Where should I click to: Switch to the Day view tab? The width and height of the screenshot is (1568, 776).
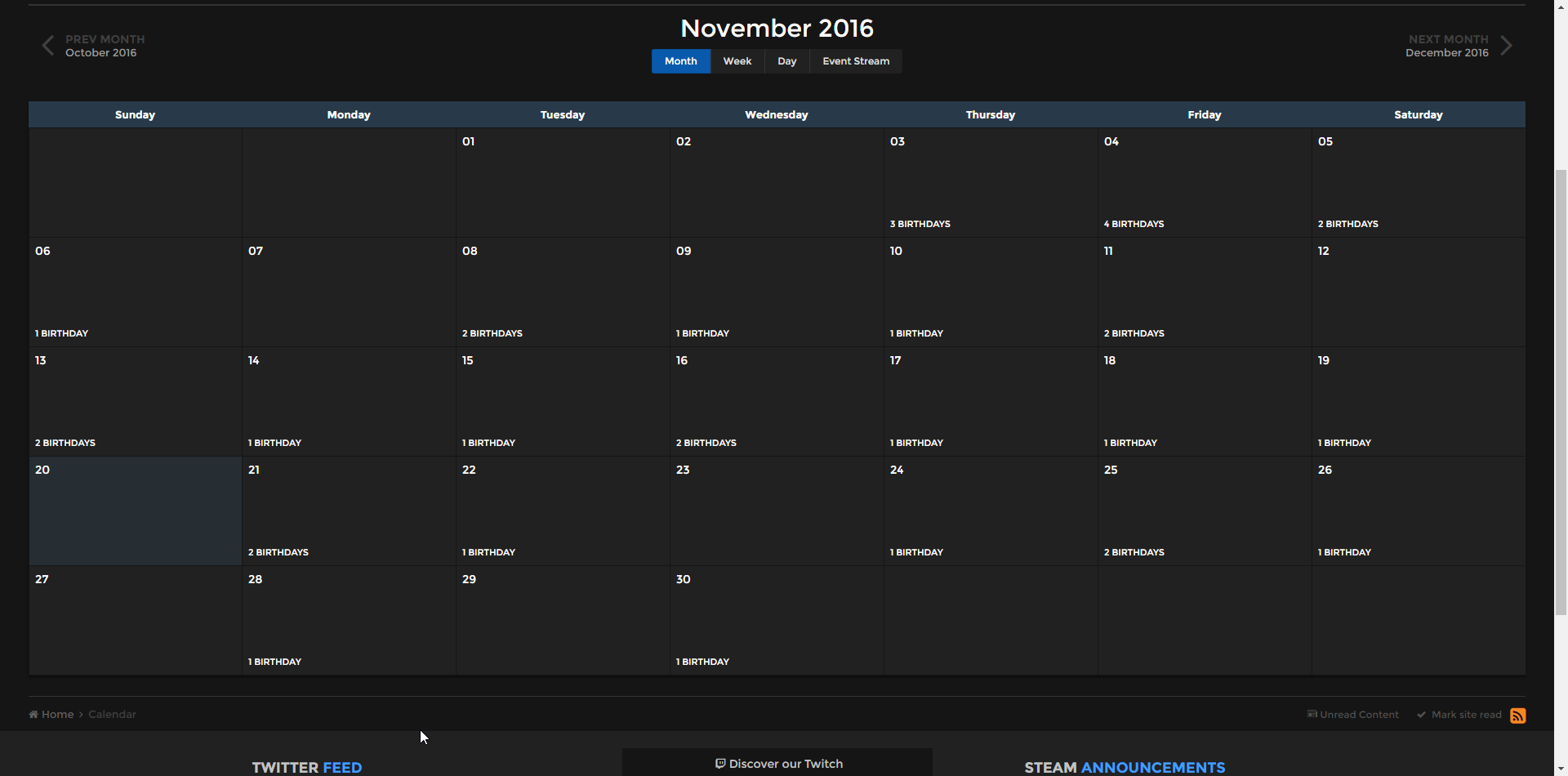pos(786,61)
